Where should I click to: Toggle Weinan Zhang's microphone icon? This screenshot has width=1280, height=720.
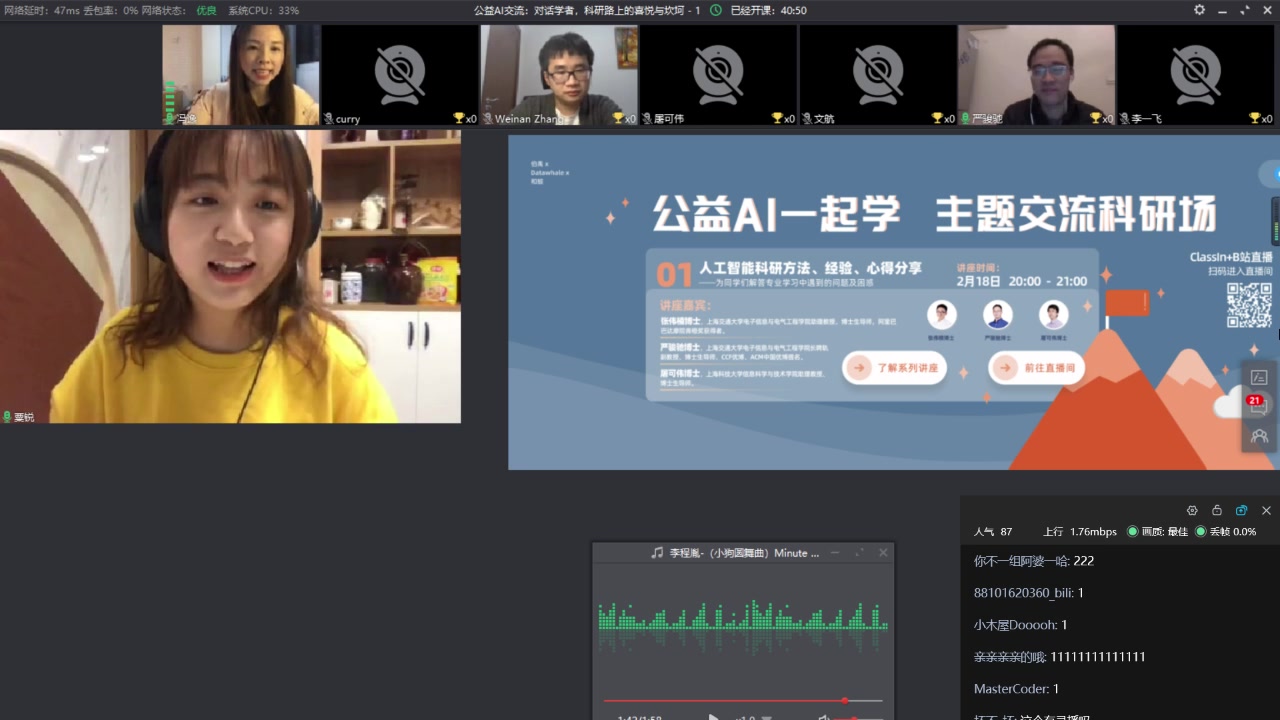tap(487, 118)
